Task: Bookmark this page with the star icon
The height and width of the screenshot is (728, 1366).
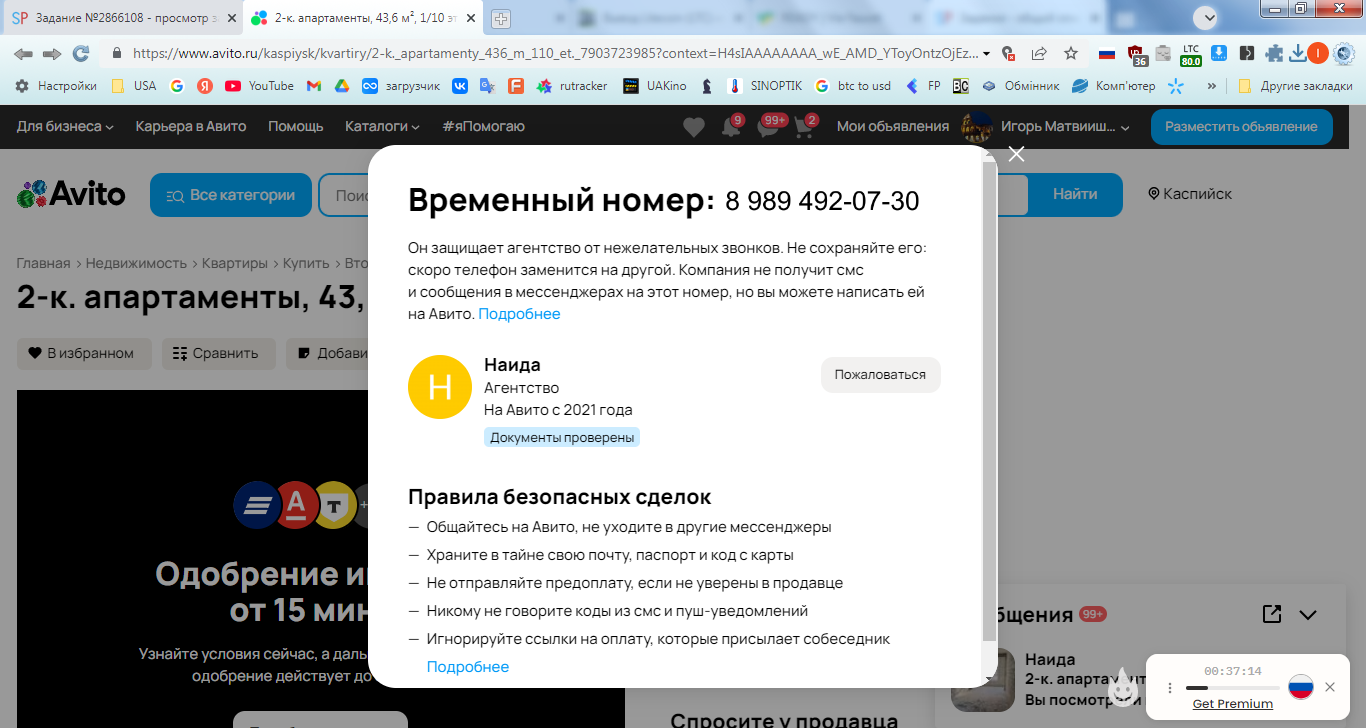Action: (x=1071, y=53)
